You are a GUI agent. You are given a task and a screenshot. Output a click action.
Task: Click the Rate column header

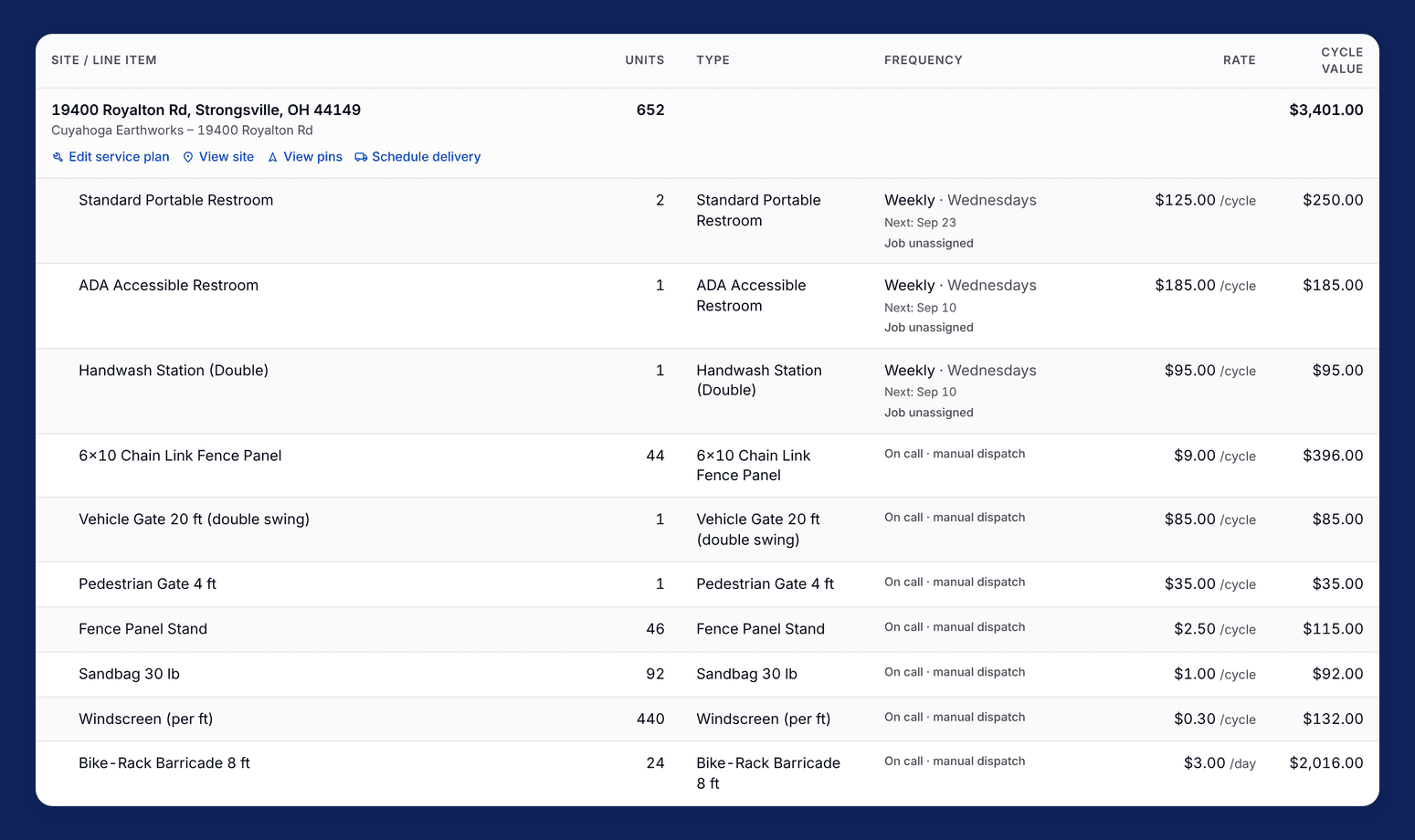[1240, 60]
